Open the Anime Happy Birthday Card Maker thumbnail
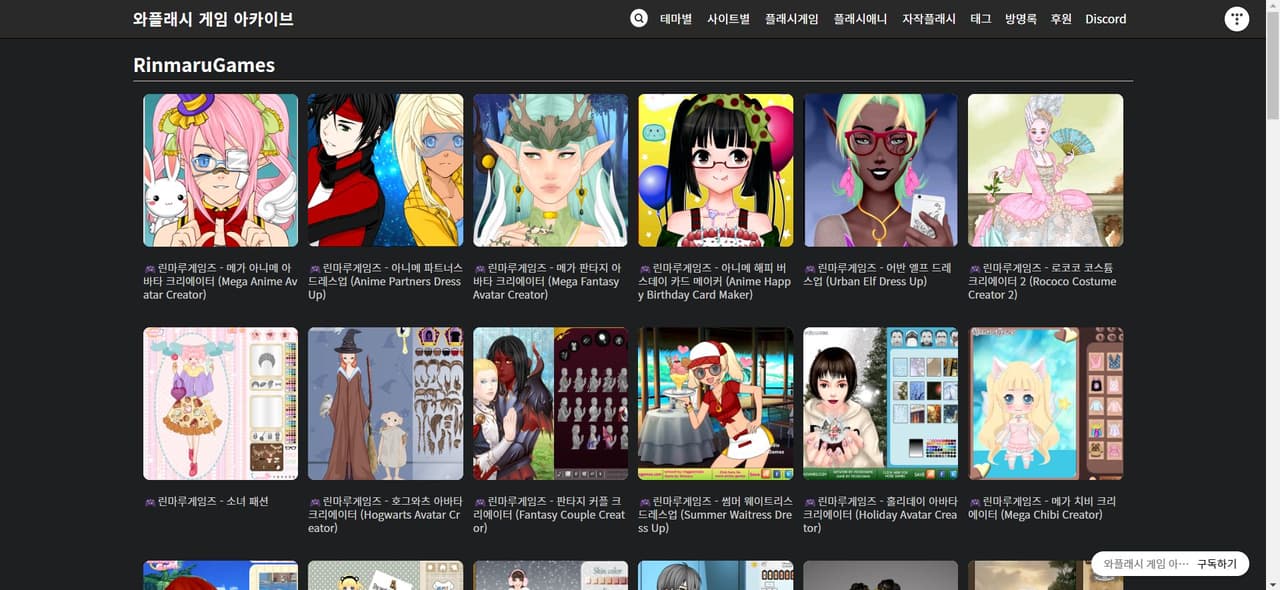 (715, 170)
